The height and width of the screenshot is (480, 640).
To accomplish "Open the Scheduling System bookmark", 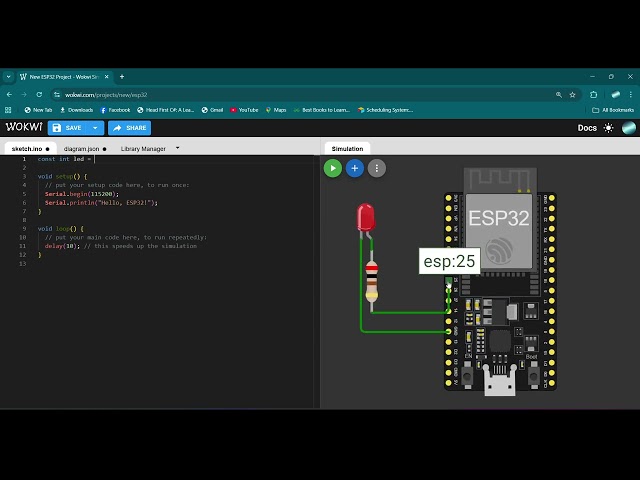I will click(385, 110).
